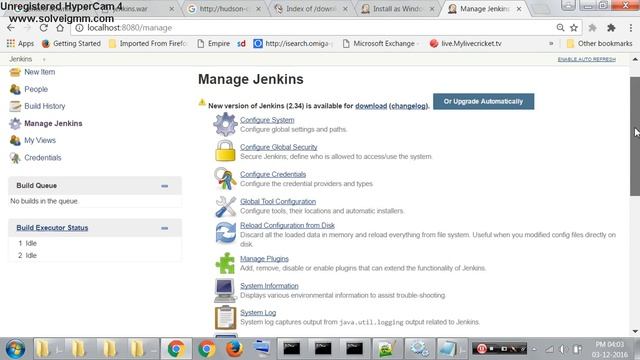Viewport: 640px width, 360px height.
Task: Click the browser home icon
Action: click(60, 28)
